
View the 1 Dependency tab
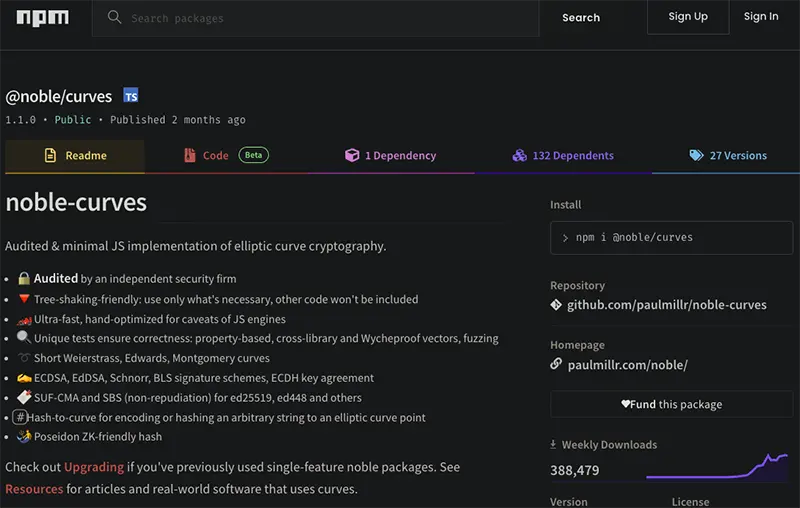click(x=391, y=156)
